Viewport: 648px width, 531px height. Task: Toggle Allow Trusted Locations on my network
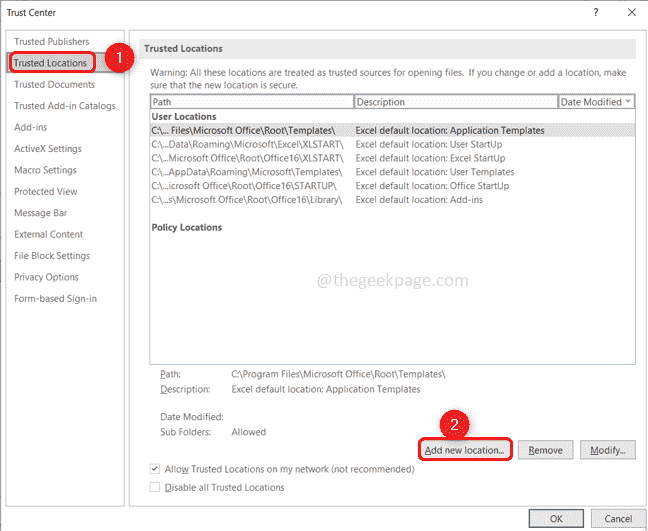pyautogui.click(x=154, y=469)
